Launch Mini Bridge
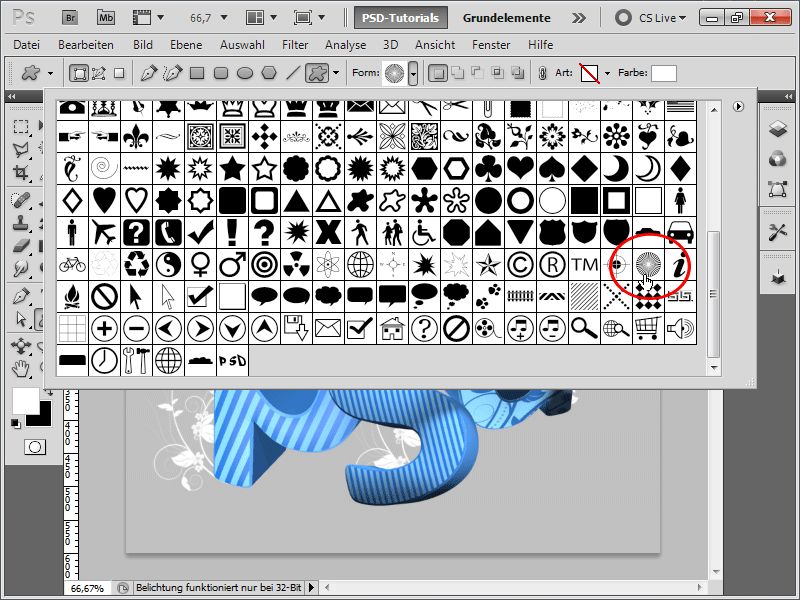 coord(106,18)
